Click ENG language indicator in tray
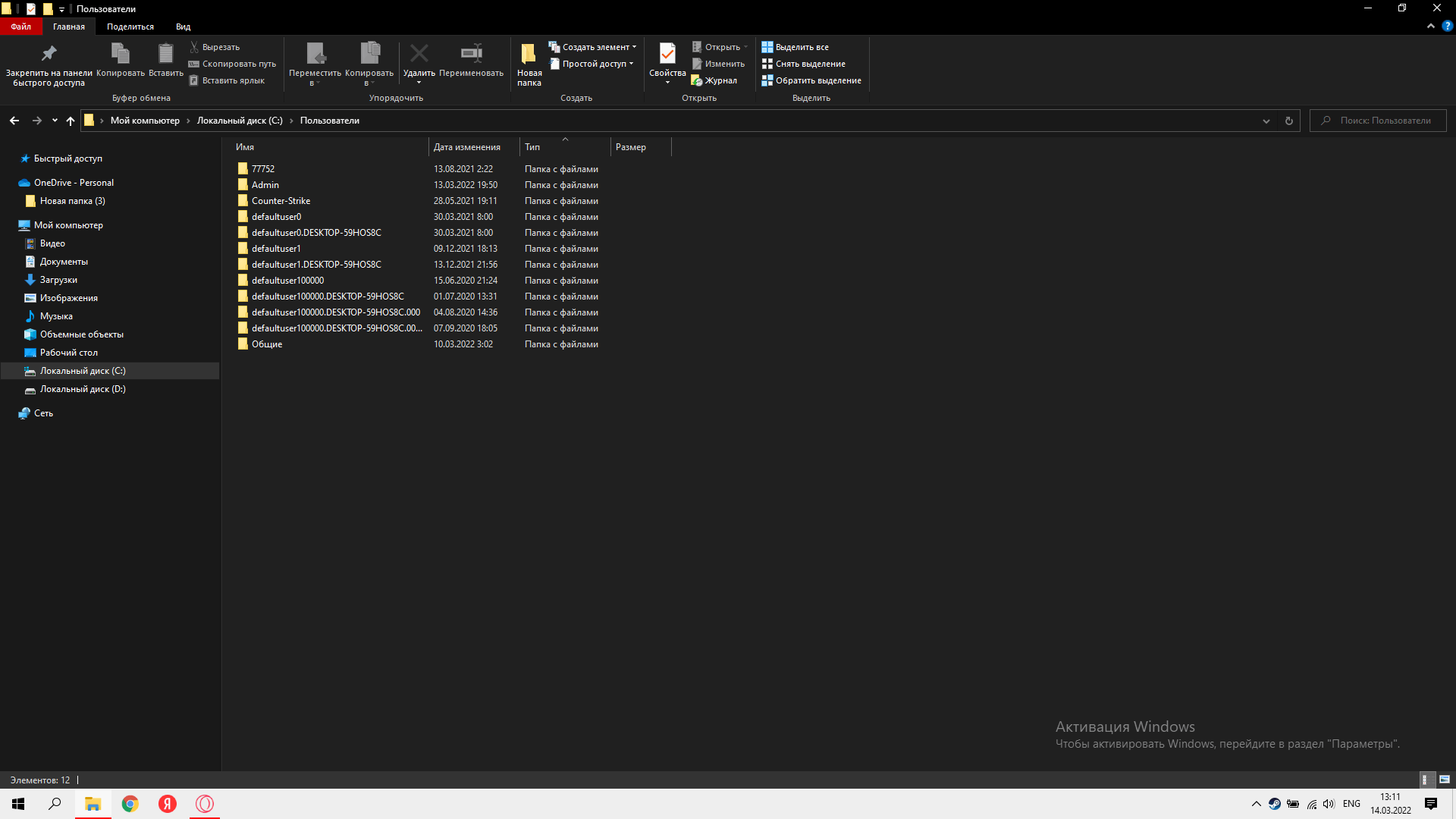 pyautogui.click(x=1351, y=804)
